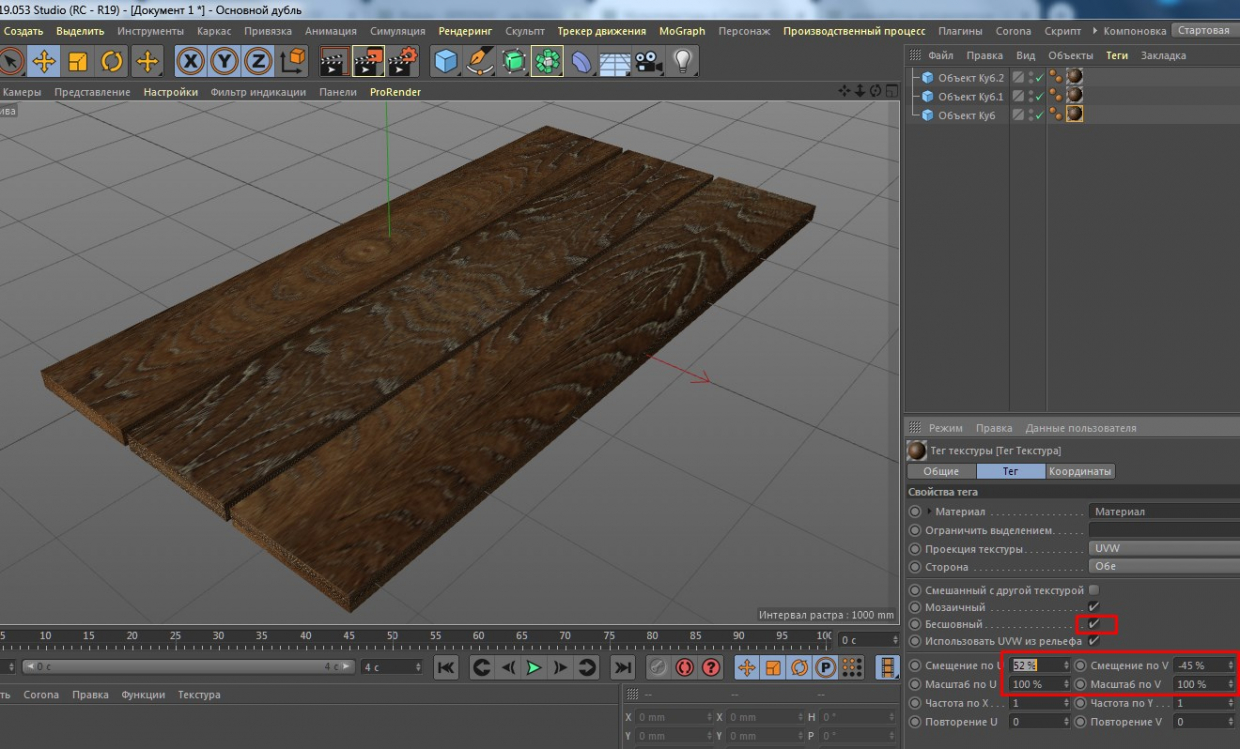This screenshot has height=749, width=1240.
Task: Open the Рендеринг menu
Action: 465,31
